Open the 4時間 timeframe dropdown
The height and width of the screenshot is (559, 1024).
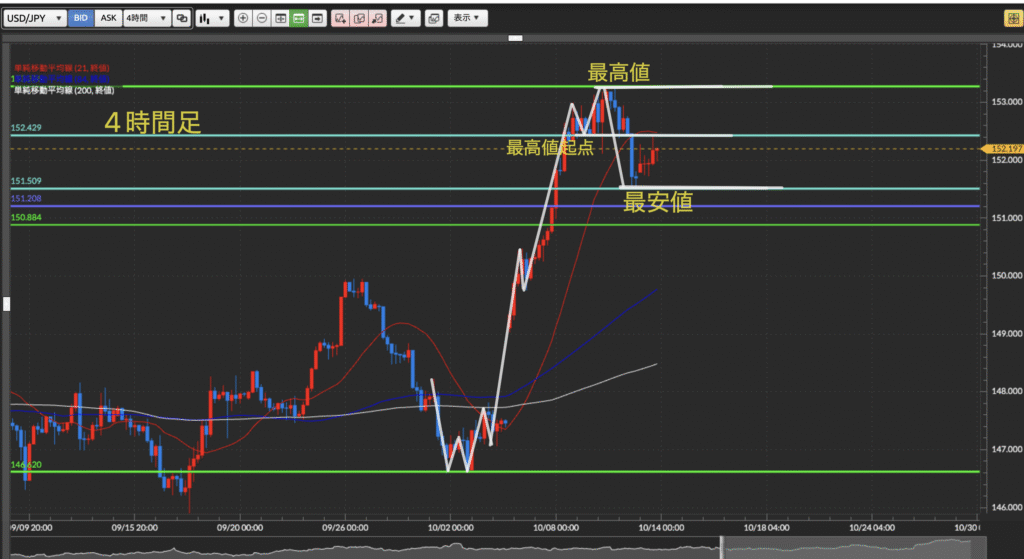point(145,18)
